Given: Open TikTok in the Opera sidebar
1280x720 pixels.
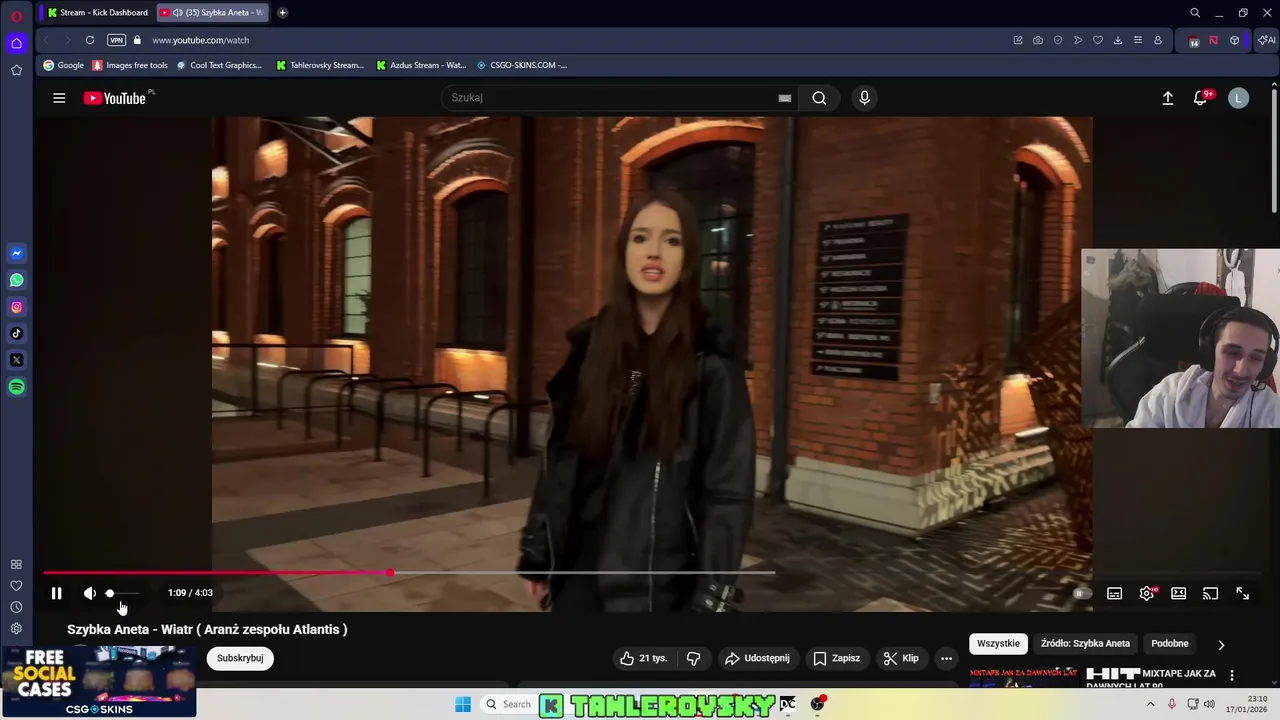Looking at the screenshot, I should click(16, 333).
